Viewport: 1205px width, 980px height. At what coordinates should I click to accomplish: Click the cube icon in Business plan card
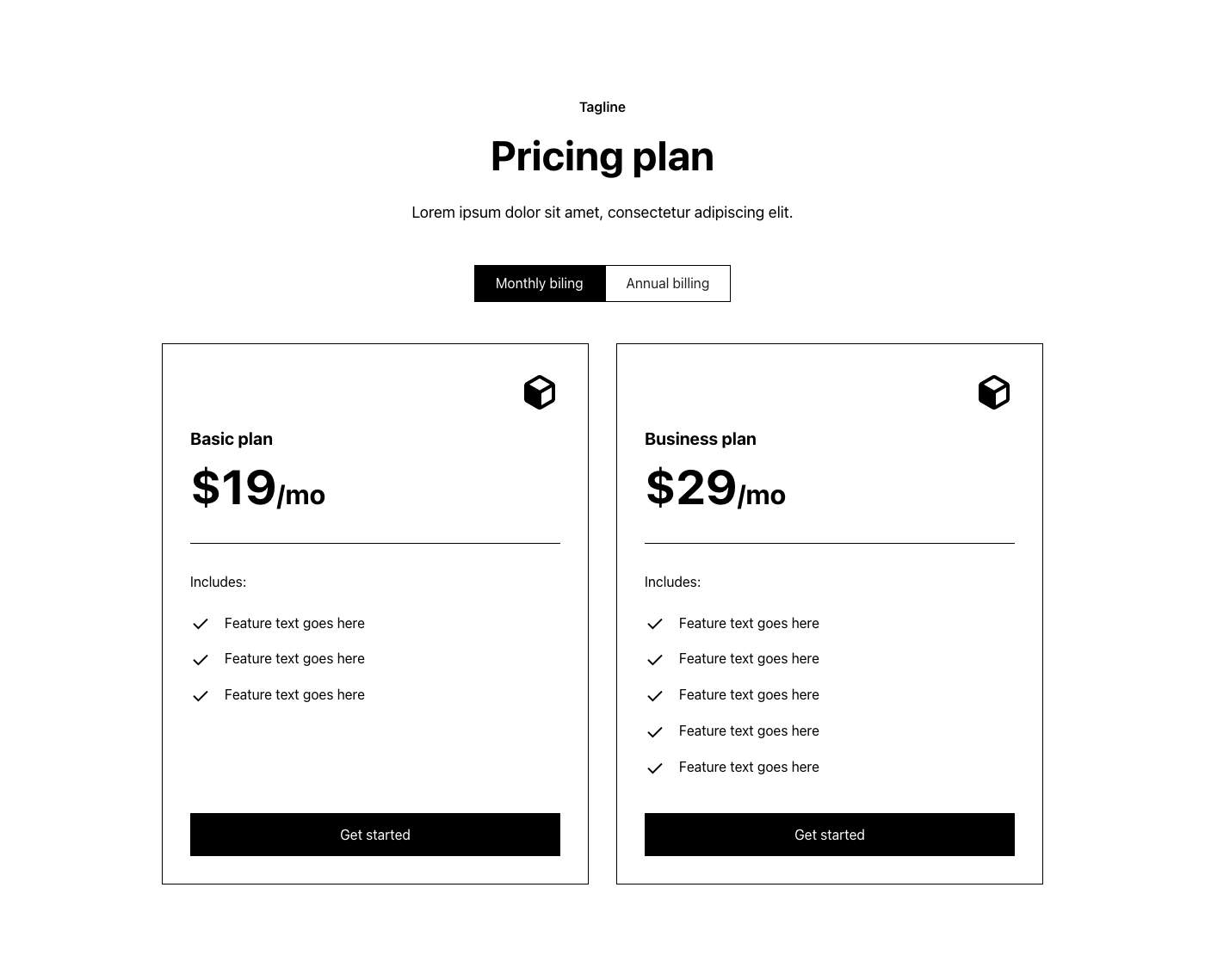(x=994, y=392)
